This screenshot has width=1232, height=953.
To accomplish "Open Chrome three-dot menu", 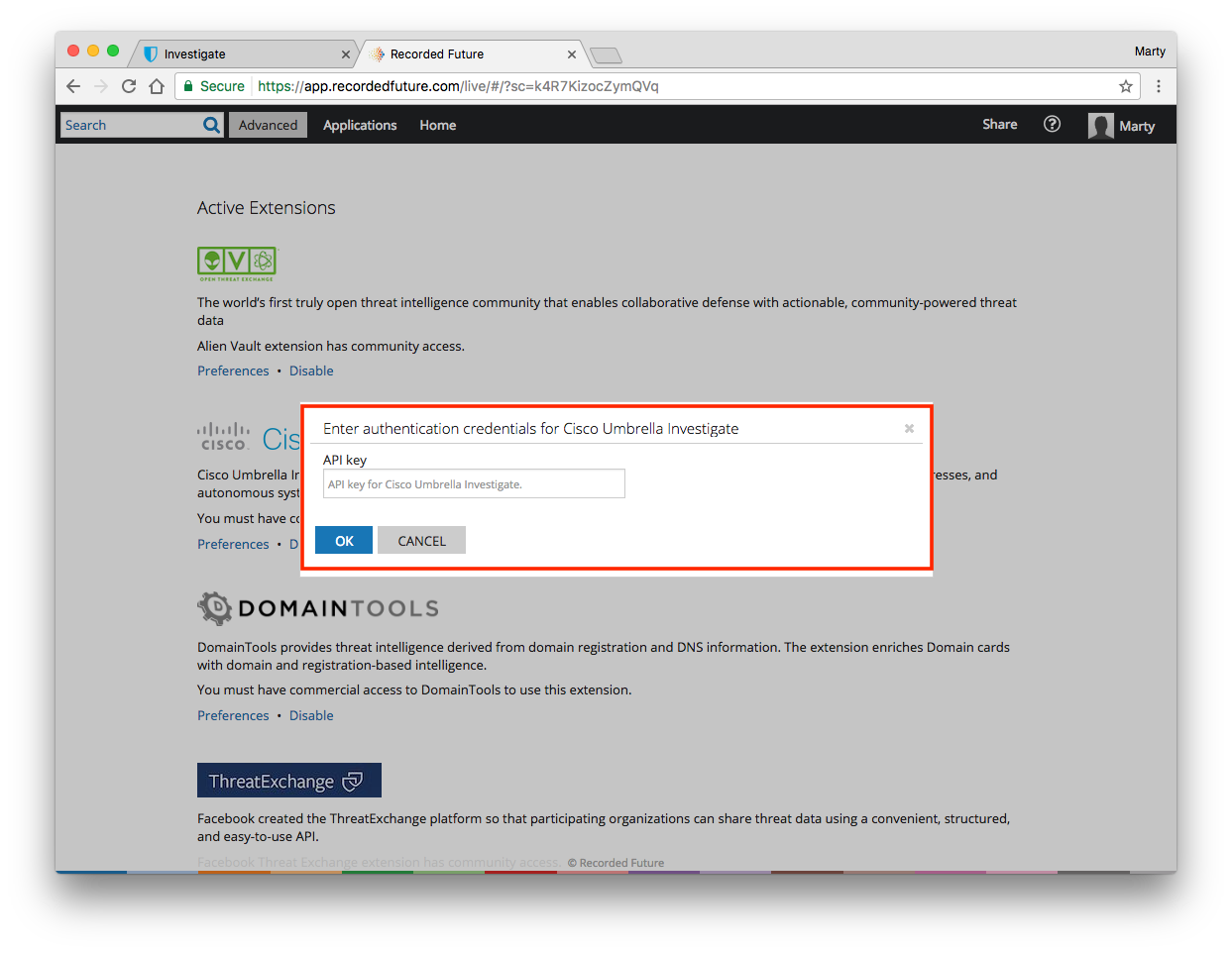I will click(x=1158, y=86).
